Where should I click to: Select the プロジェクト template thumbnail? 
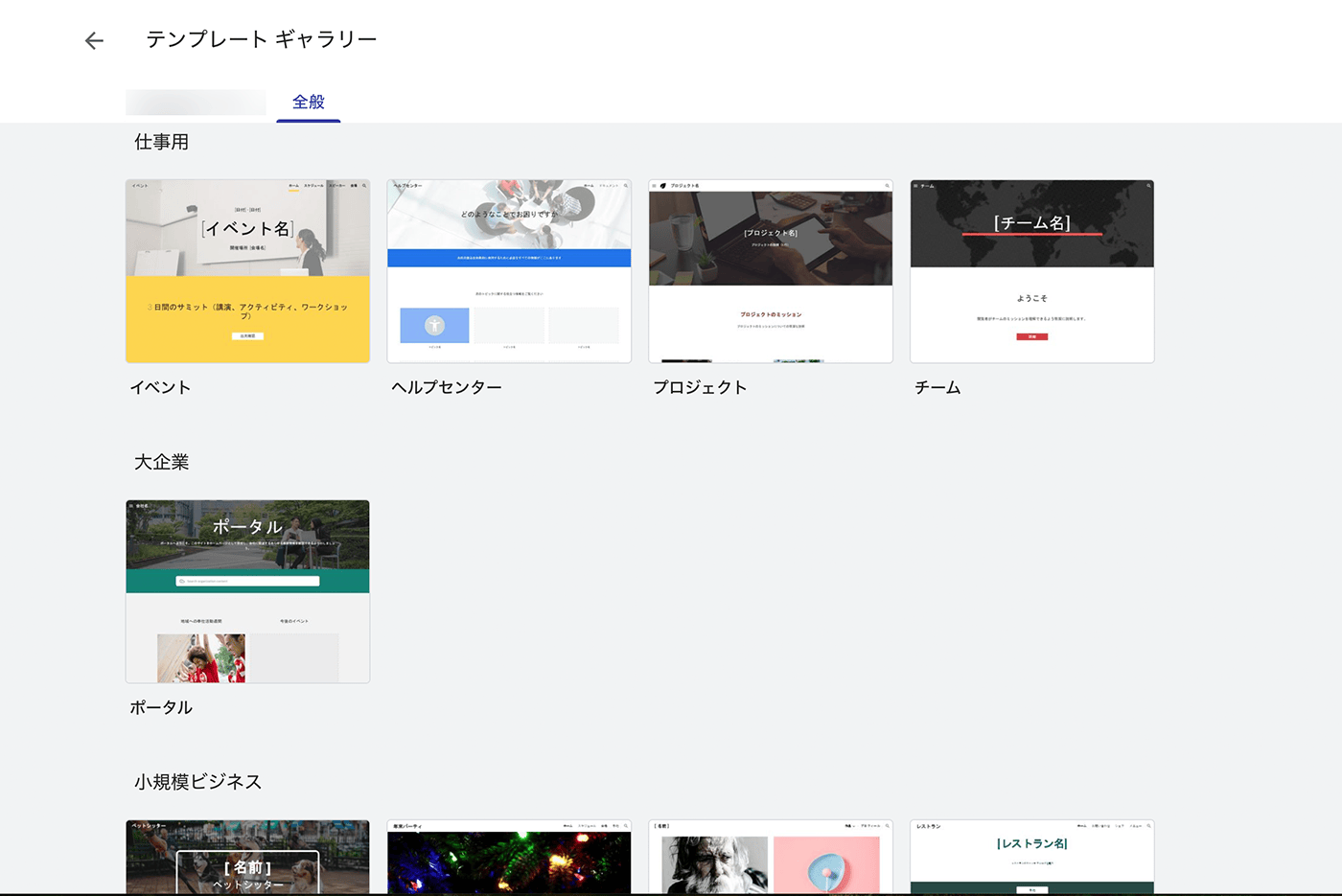[771, 271]
